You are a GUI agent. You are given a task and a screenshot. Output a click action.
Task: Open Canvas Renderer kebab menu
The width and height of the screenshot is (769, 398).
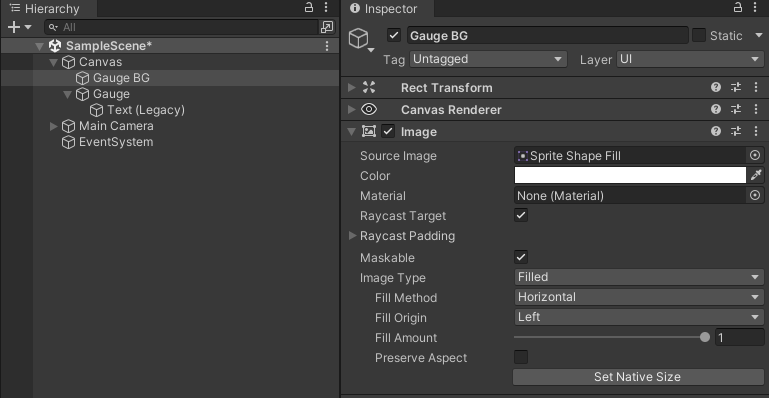(x=756, y=110)
